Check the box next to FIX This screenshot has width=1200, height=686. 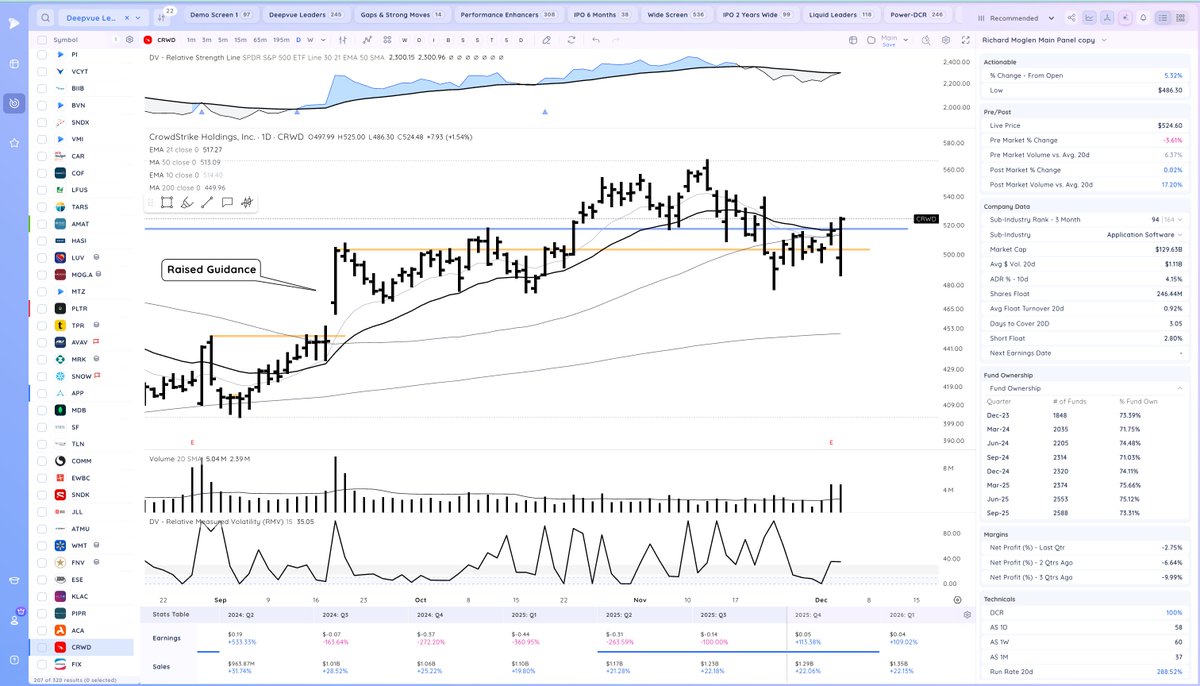coord(42,664)
